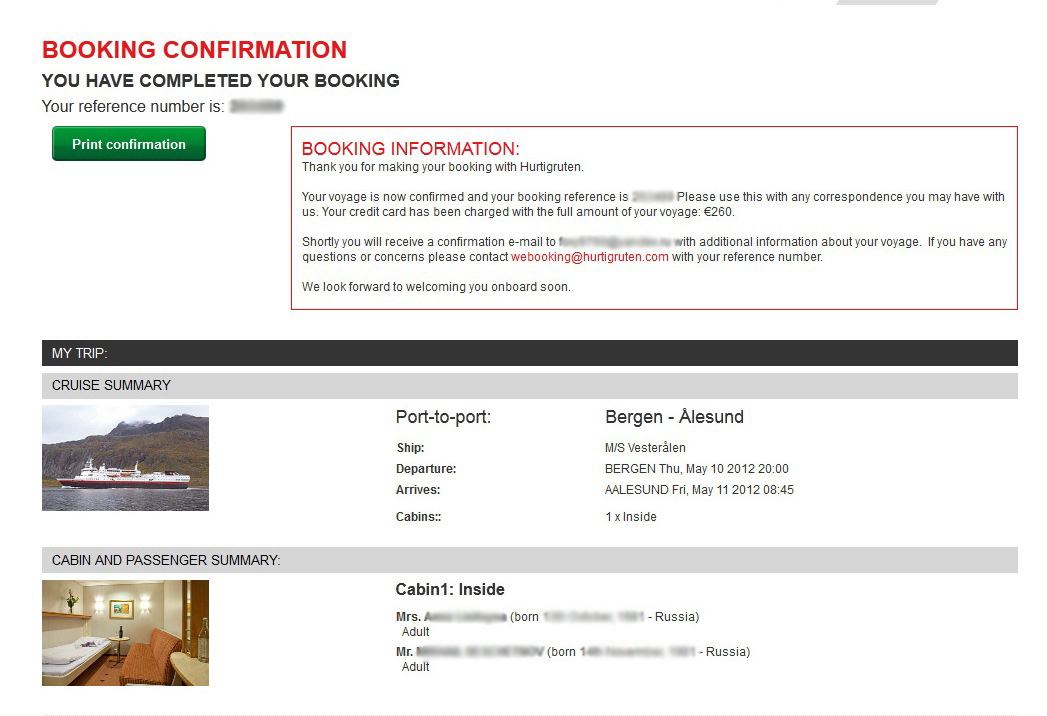Click the Arrives: label

pyautogui.click(x=418, y=490)
